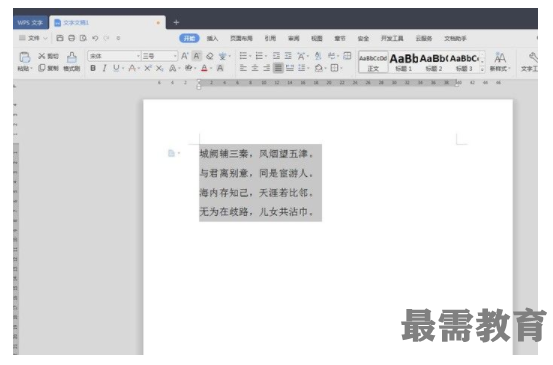Decrease font size with the A- icon
This screenshot has width=553, height=365.
(197, 56)
